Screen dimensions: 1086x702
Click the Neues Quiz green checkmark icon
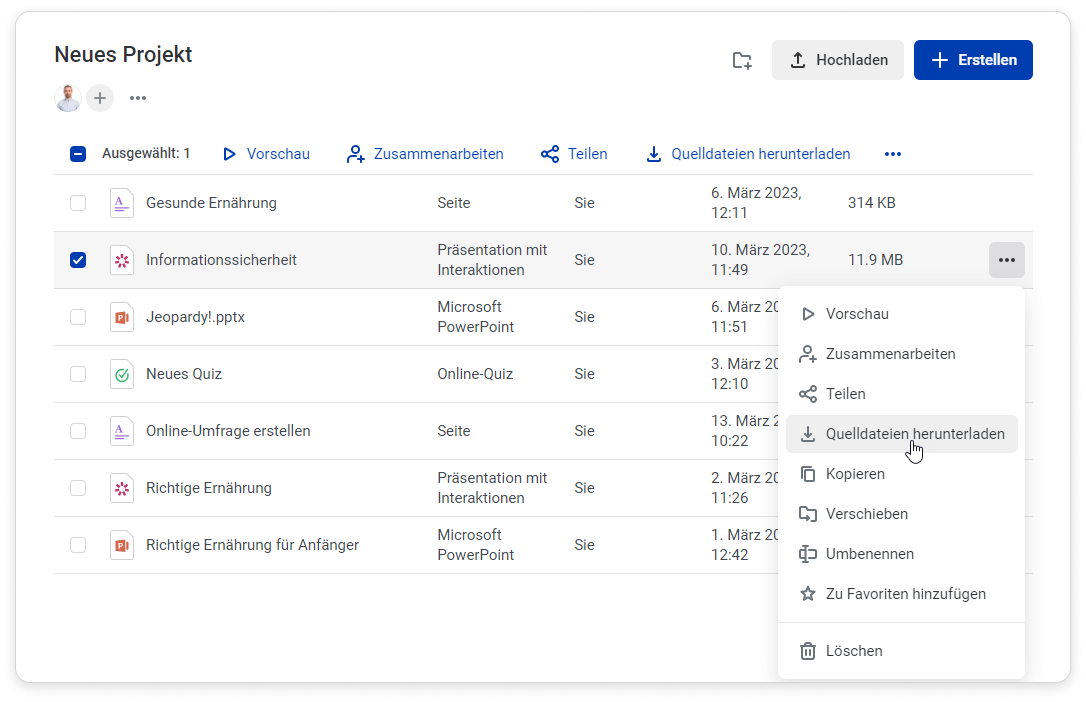121,374
